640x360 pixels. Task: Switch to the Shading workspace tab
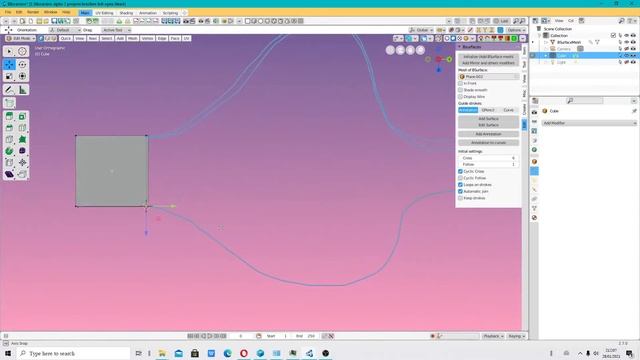[126, 13]
